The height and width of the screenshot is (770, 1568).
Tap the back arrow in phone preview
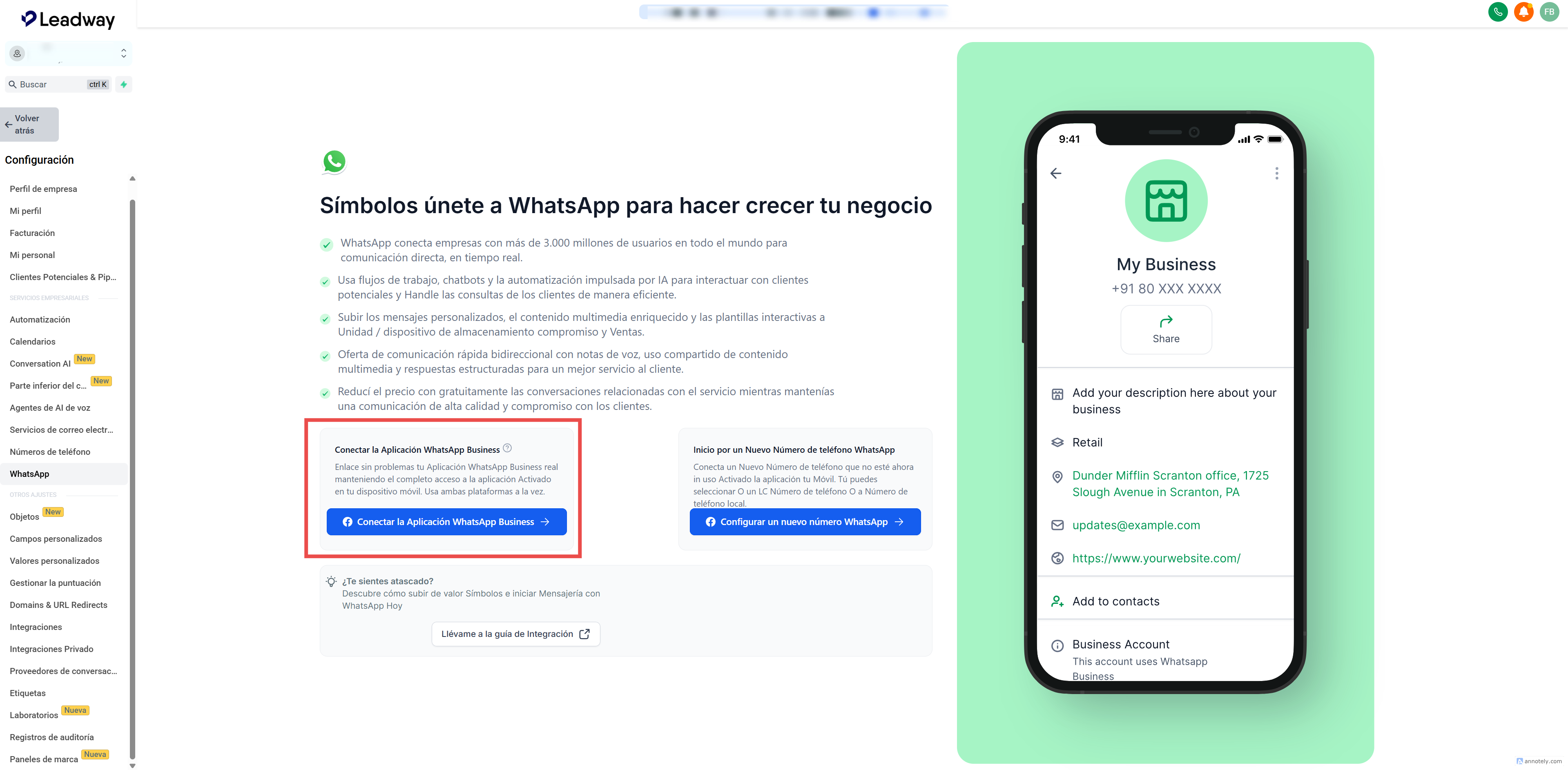coord(1056,174)
